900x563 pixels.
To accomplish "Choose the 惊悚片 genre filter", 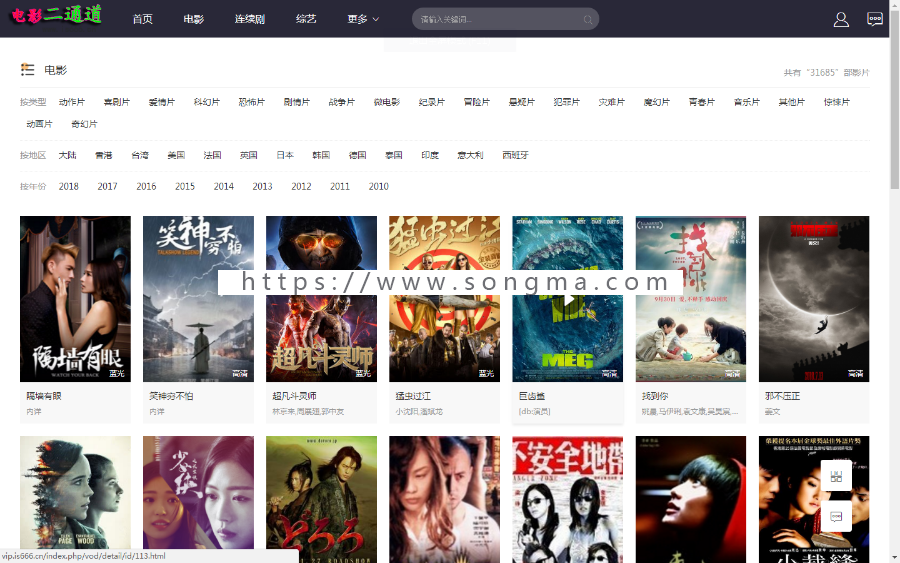I will click(x=836, y=102).
